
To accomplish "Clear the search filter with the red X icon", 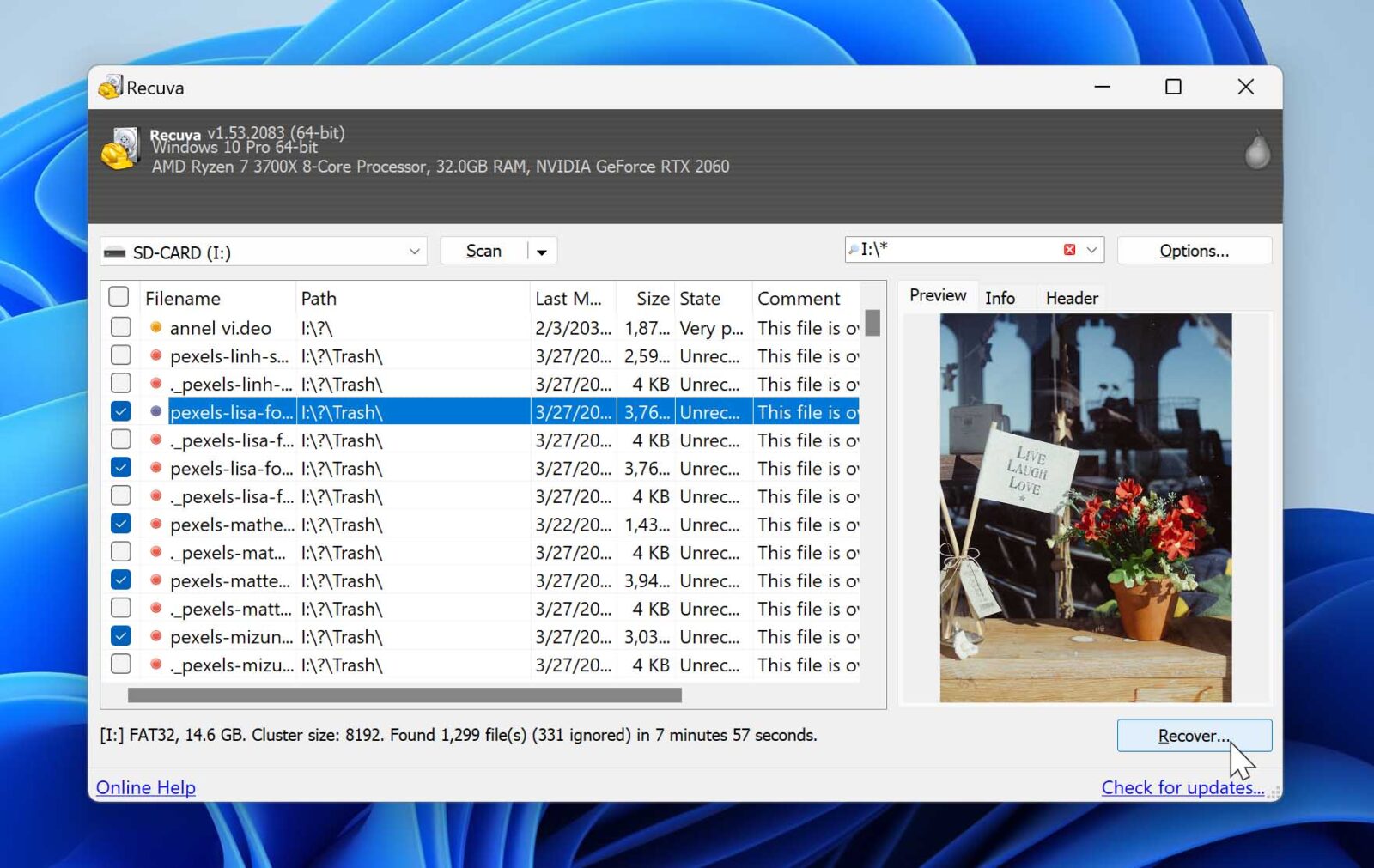I will coord(1069,249).
